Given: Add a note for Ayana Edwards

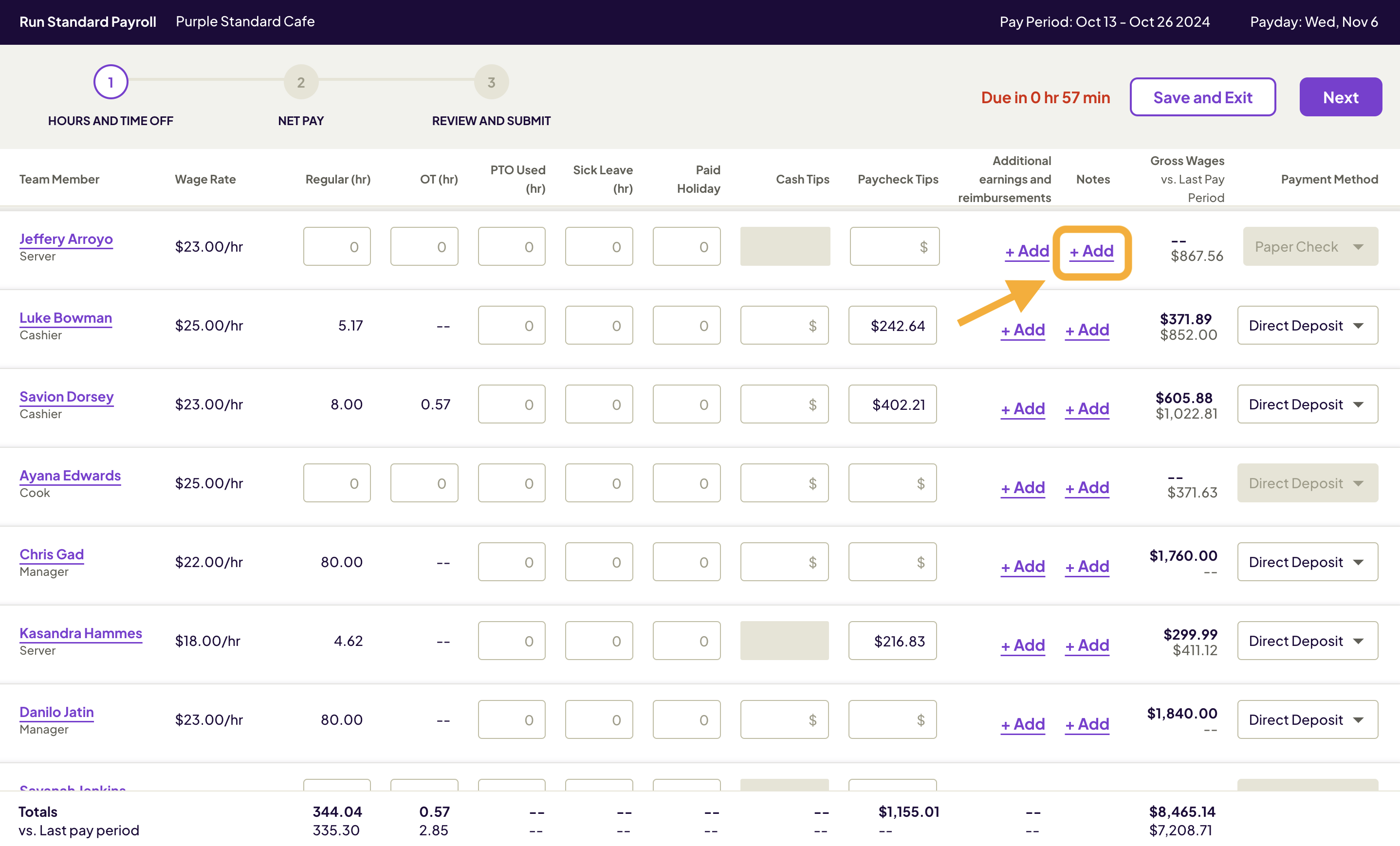Looking at the screenshot, I should tap(1087, 487).
